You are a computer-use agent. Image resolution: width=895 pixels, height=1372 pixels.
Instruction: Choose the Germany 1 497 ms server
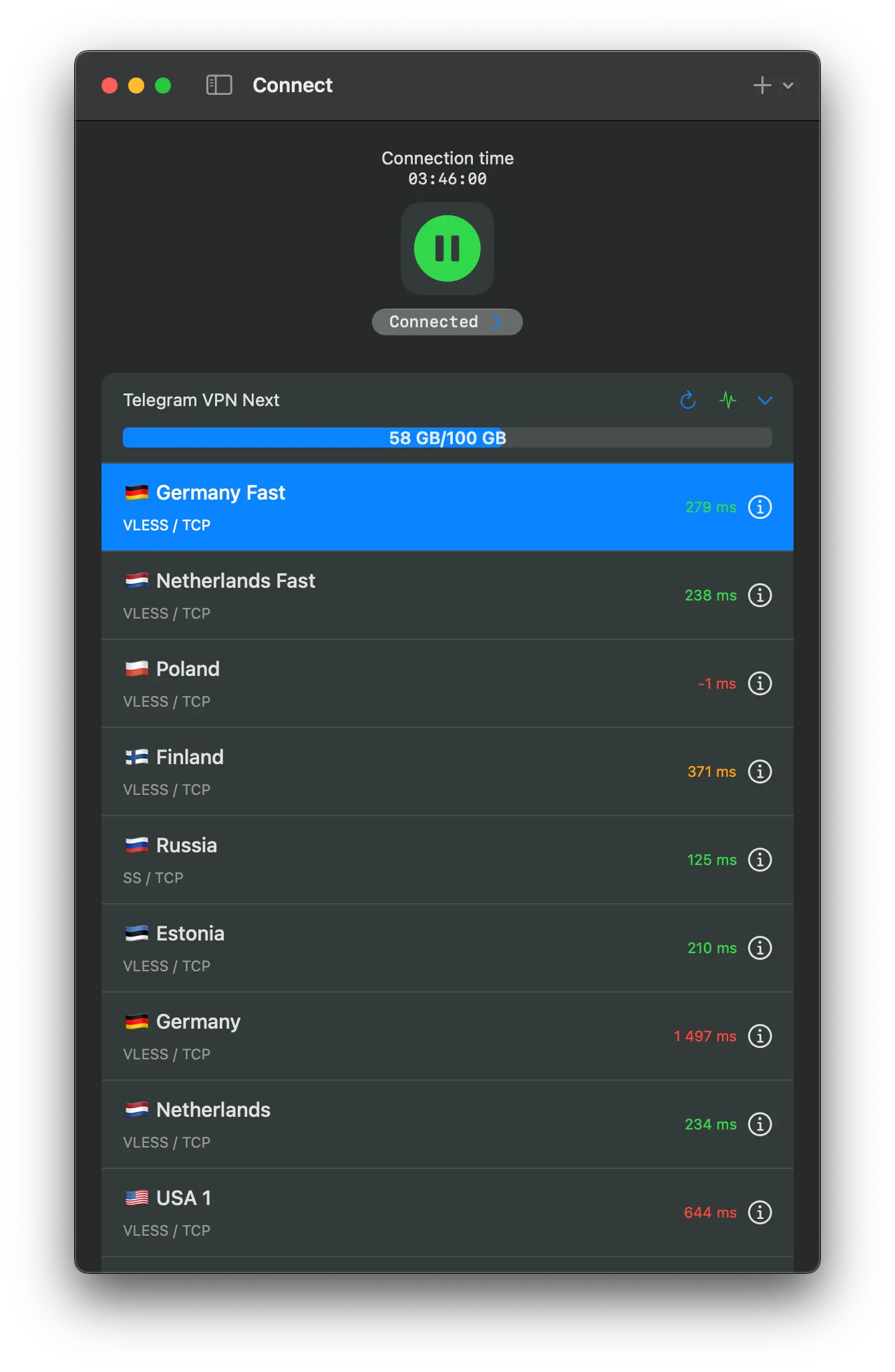pyautogui.click(x=447, y=1036)
